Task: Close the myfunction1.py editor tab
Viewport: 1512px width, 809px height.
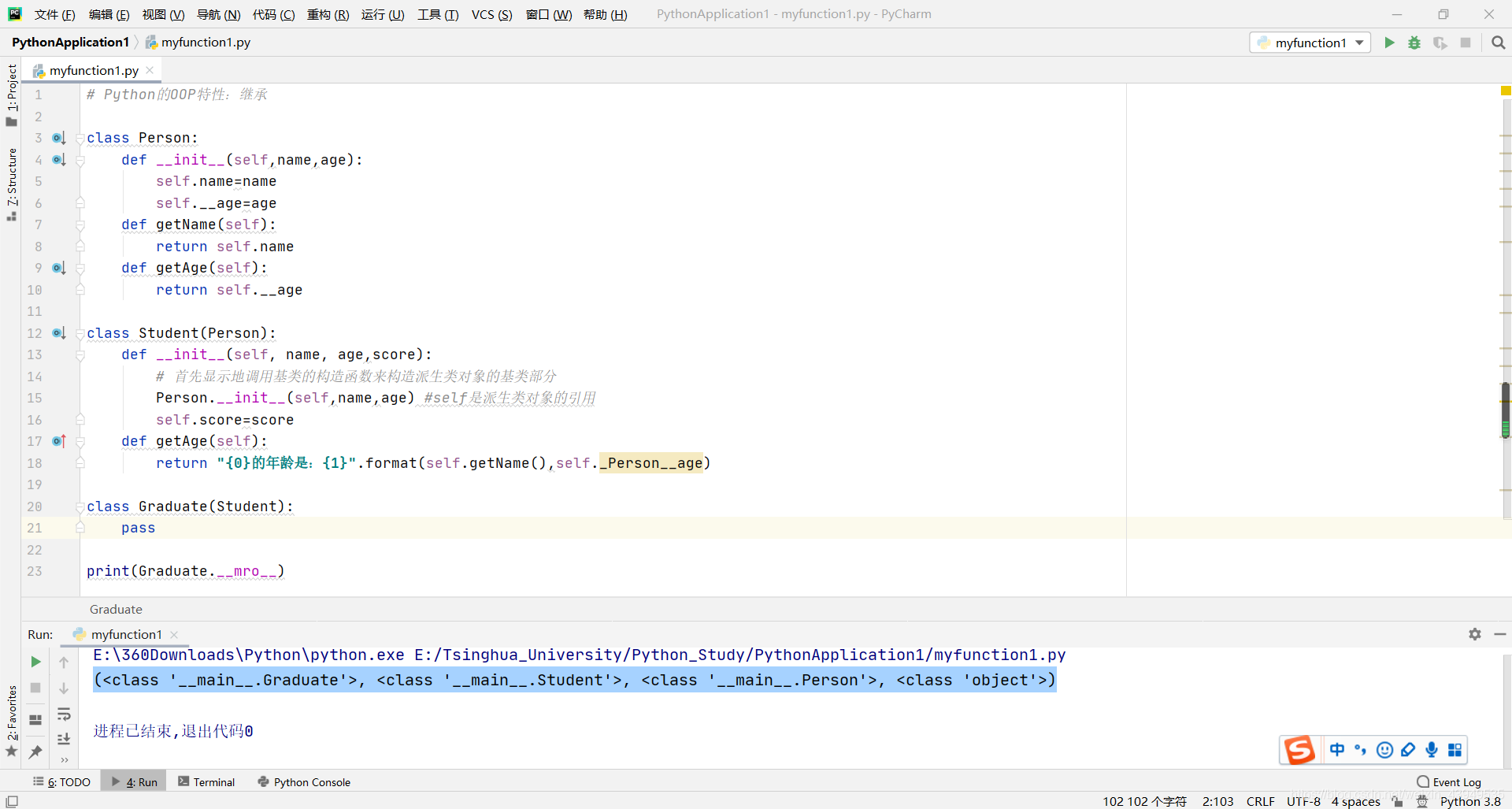Action: (x=150, y=70)
